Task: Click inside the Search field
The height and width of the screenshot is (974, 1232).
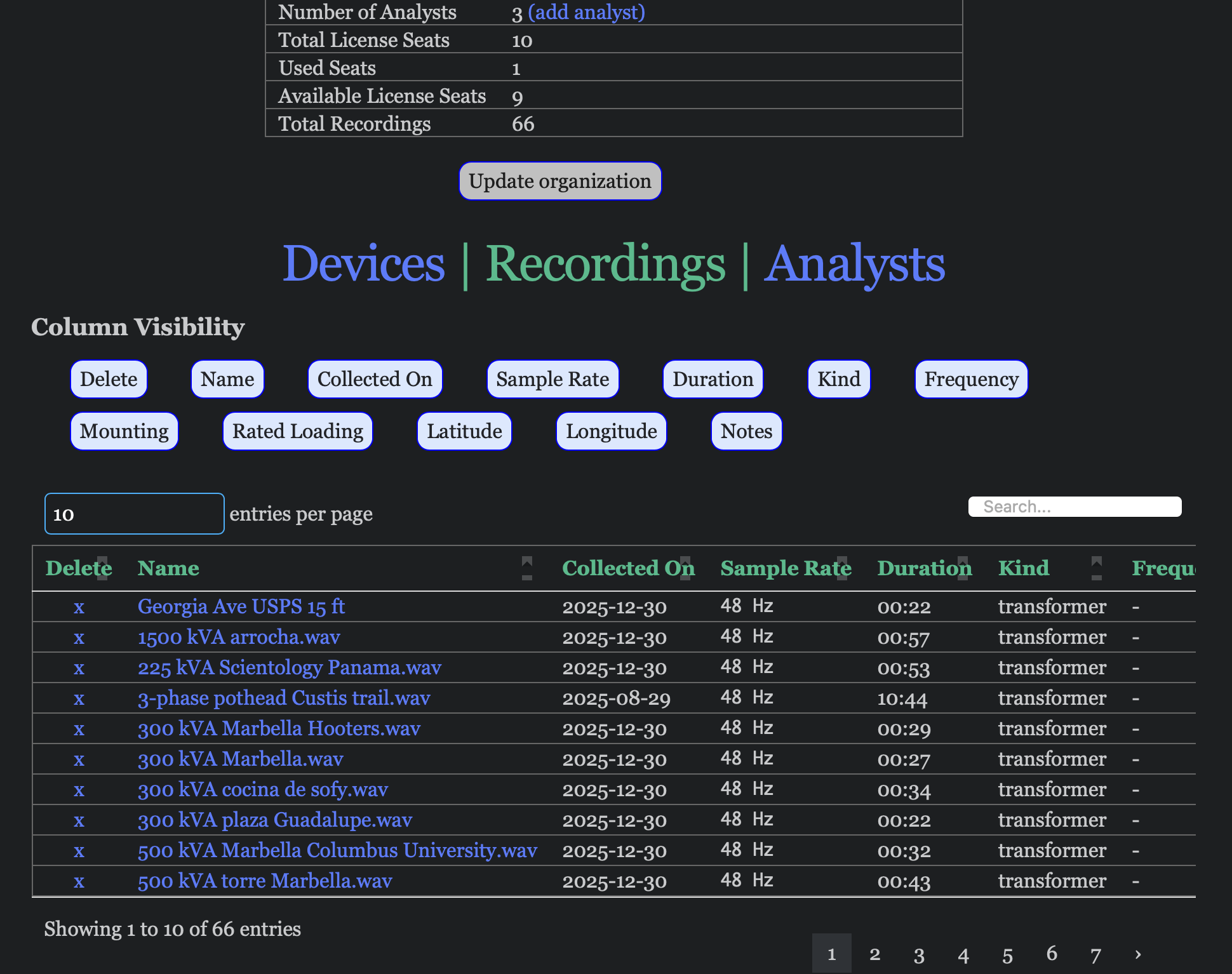Action: pyautogui.click(x=1075, y=507)
